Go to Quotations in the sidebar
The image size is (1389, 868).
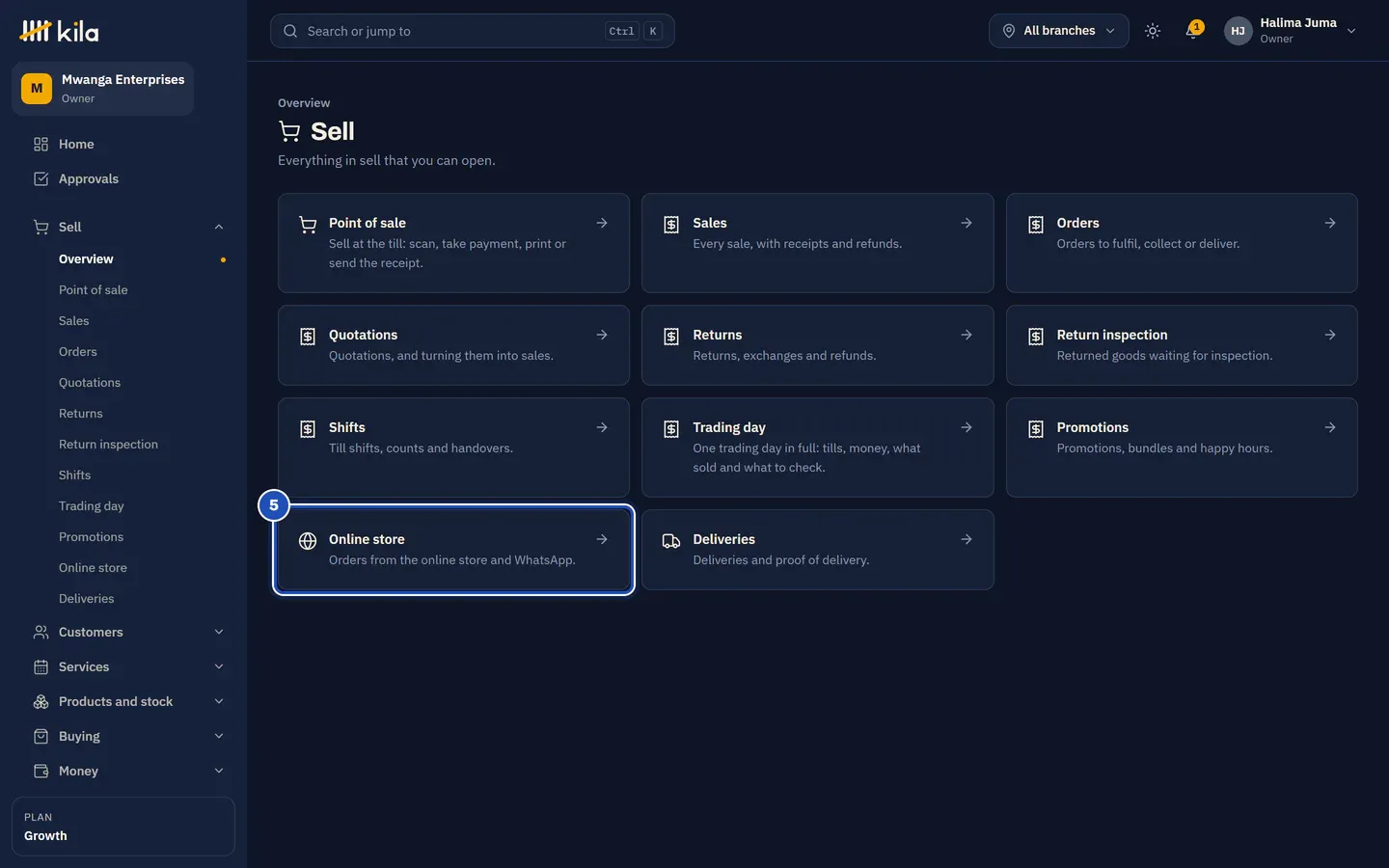pyautogui.click(x=90, y=382)
